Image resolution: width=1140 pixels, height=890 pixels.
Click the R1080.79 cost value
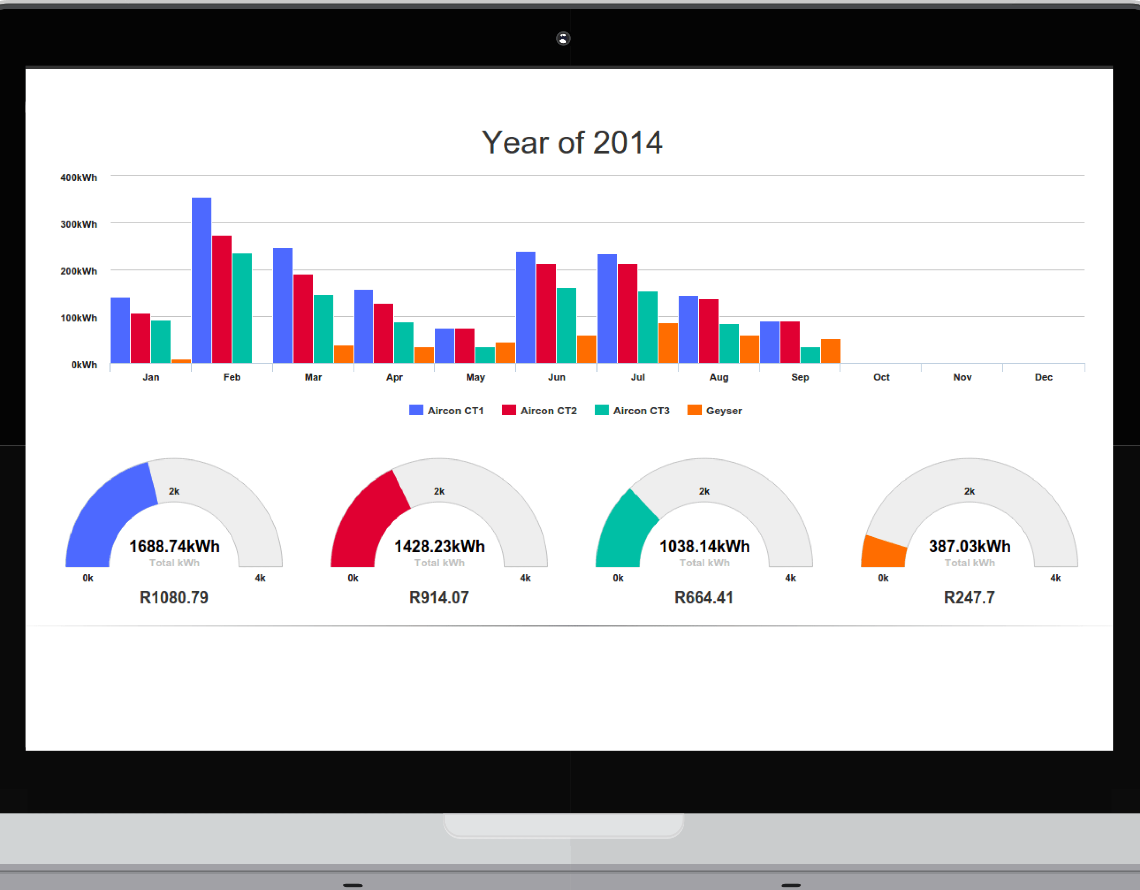click(174, 598)
